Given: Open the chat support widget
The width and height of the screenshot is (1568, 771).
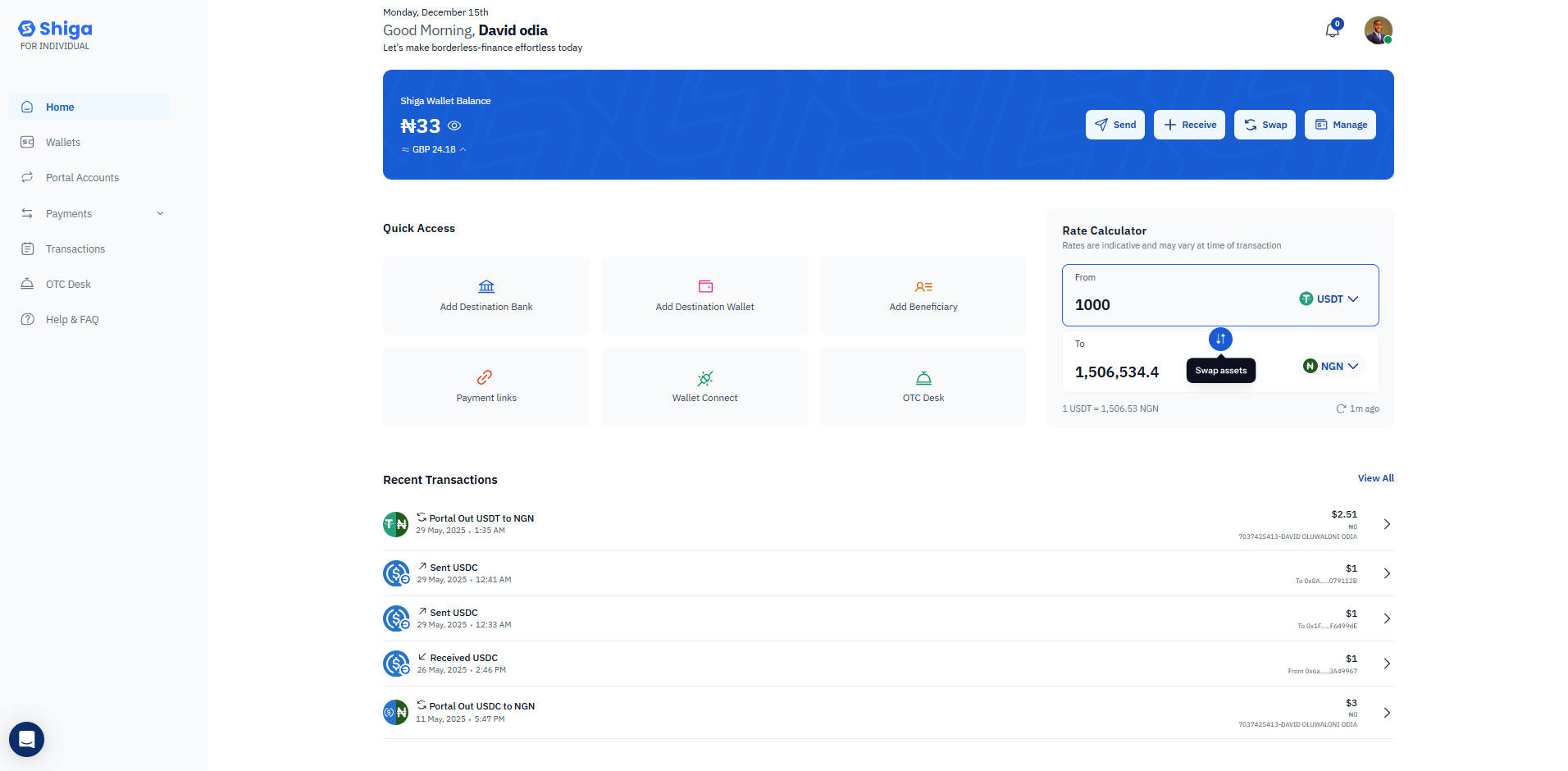Looking at the screenshot, I should 26,739.
